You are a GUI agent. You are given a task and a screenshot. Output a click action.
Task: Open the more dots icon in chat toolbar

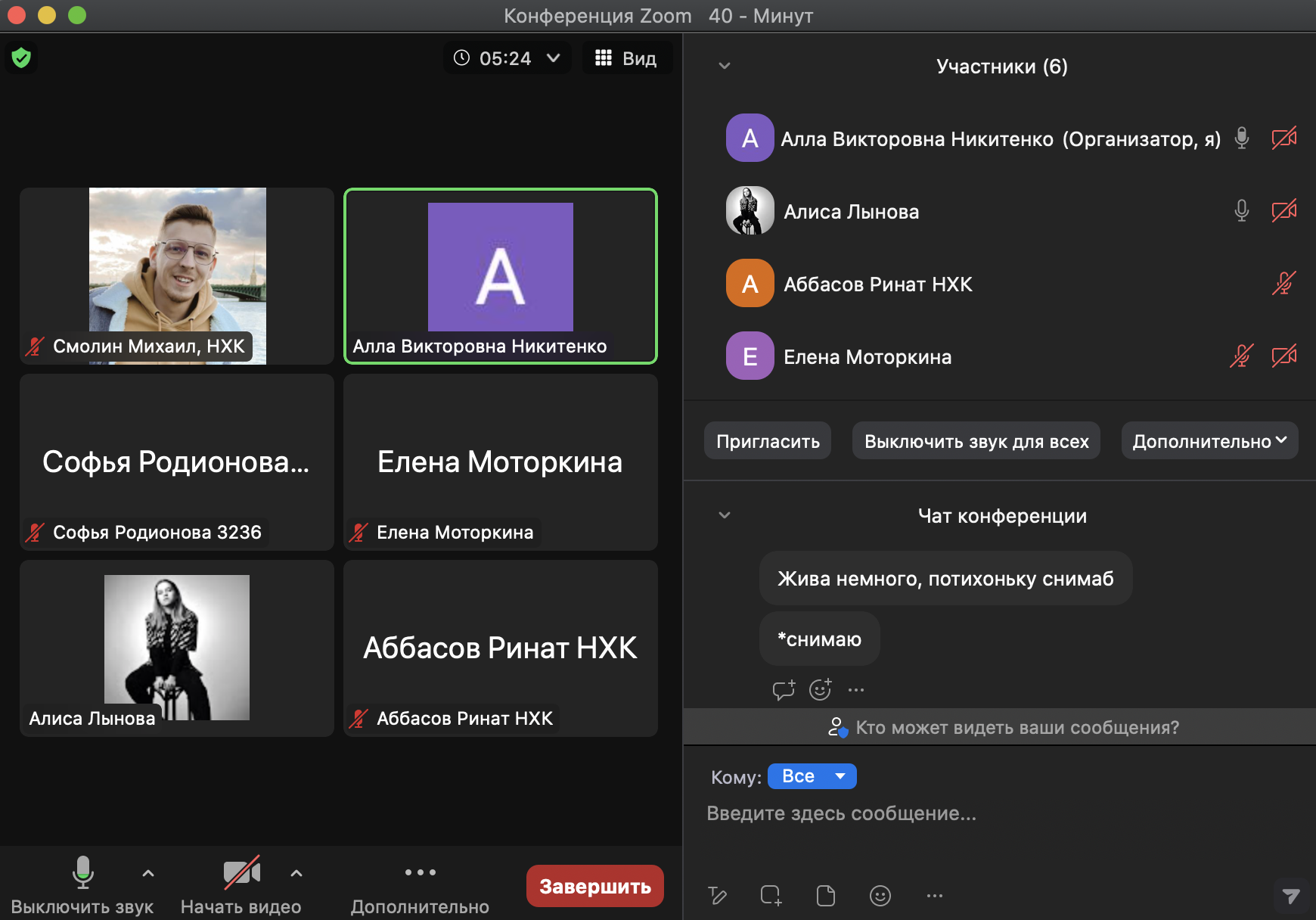[935, 896]
